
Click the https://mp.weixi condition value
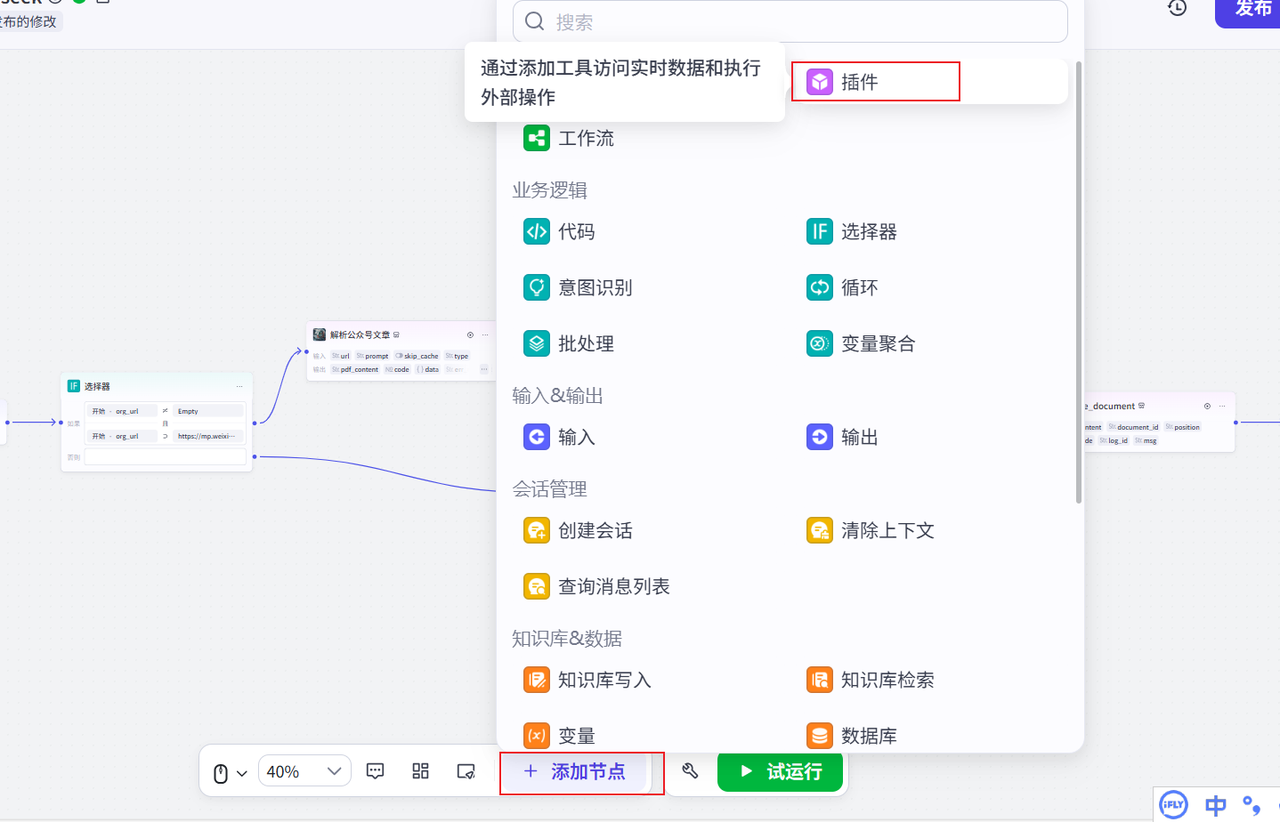[208, 436]
